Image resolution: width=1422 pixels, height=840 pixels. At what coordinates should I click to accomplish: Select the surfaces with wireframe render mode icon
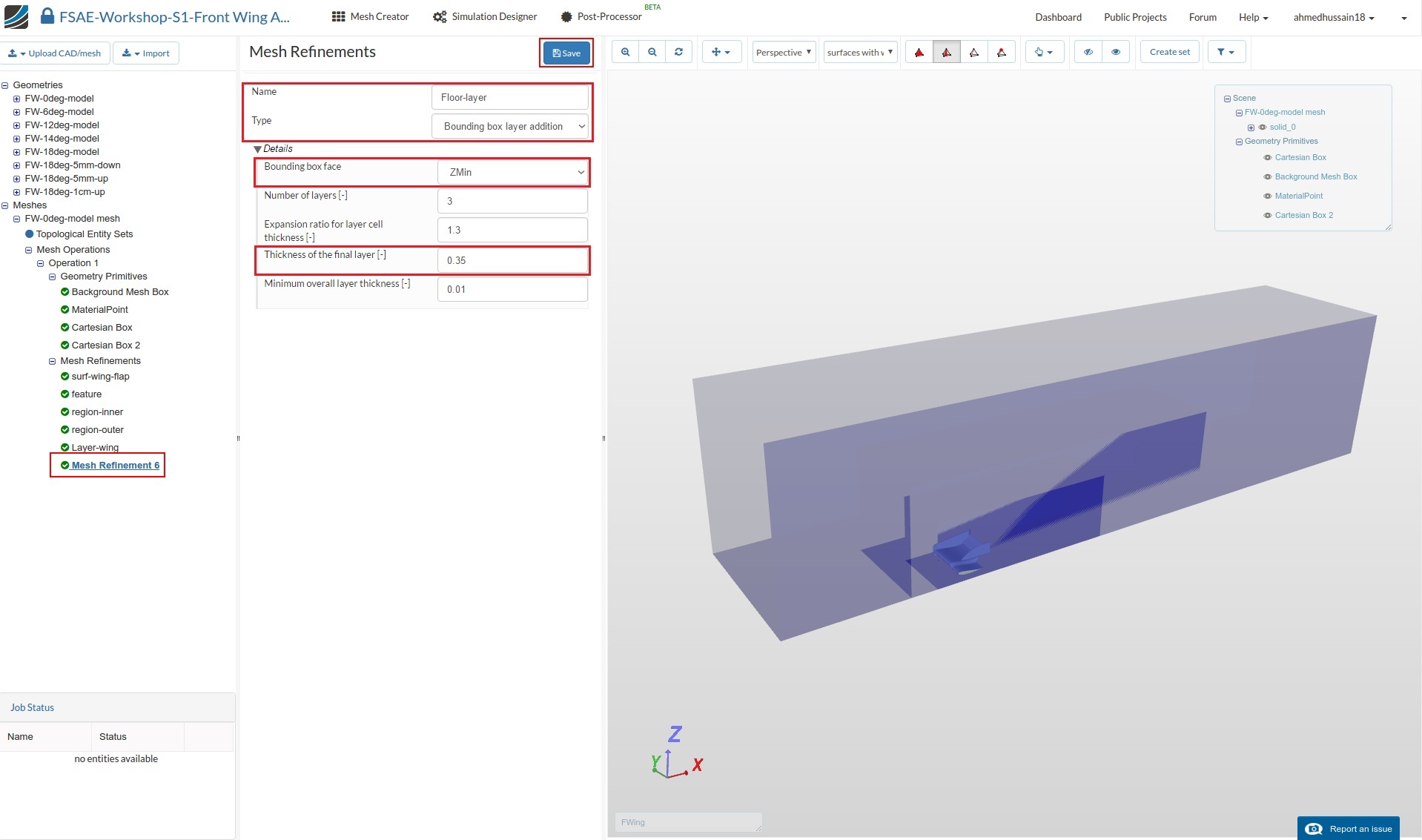(x=947, y=52)
